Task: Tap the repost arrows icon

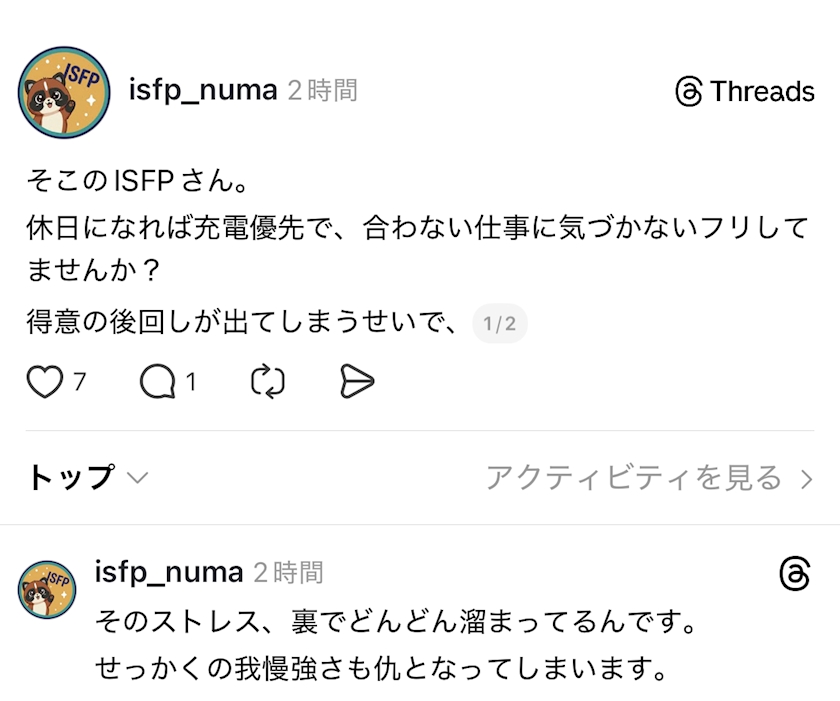Action: (x=268, y=381)
